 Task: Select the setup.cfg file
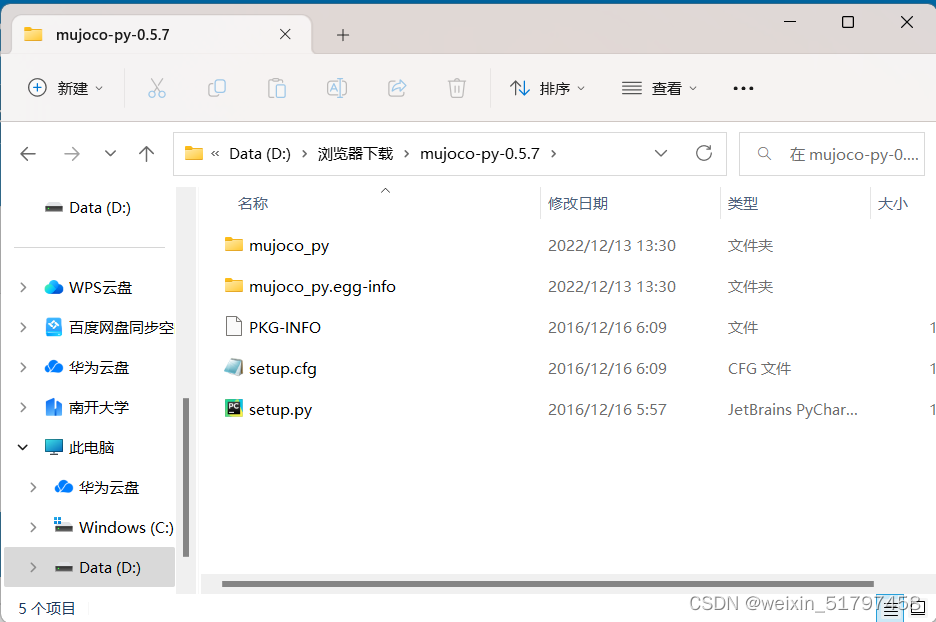[x=282, y=368]
